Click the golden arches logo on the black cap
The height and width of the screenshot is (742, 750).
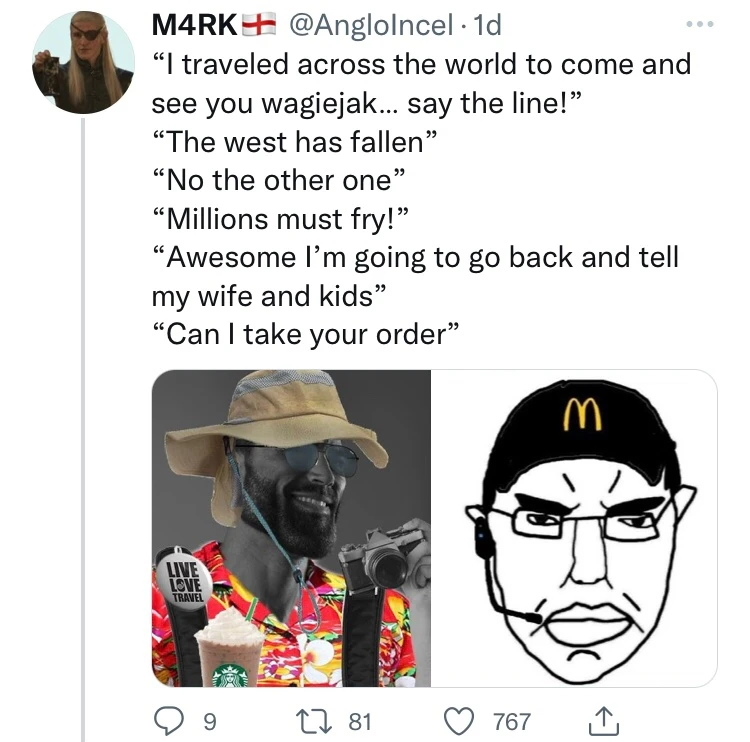[583, 414]
